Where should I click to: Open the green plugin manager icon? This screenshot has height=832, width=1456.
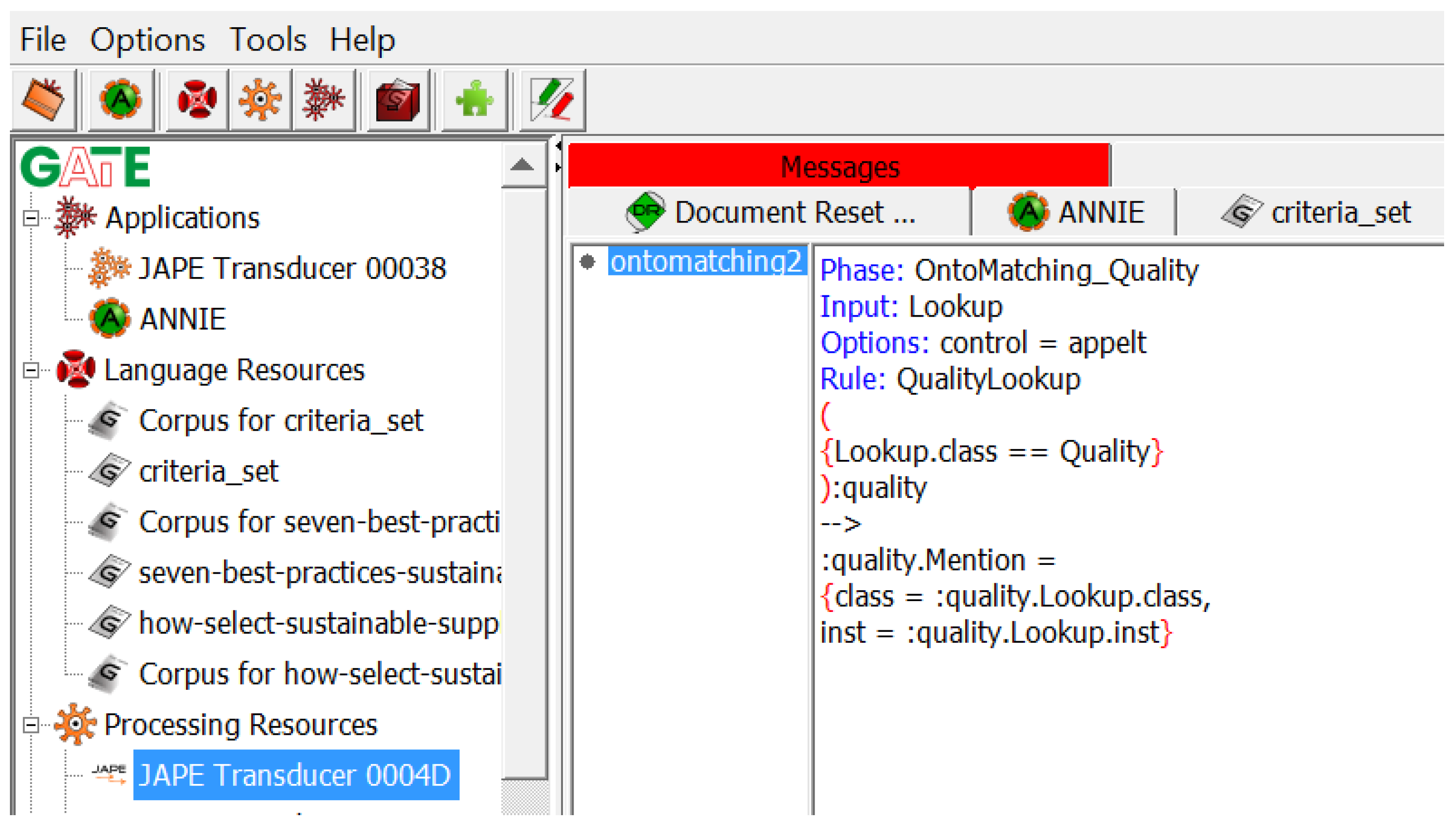point(474,101)
